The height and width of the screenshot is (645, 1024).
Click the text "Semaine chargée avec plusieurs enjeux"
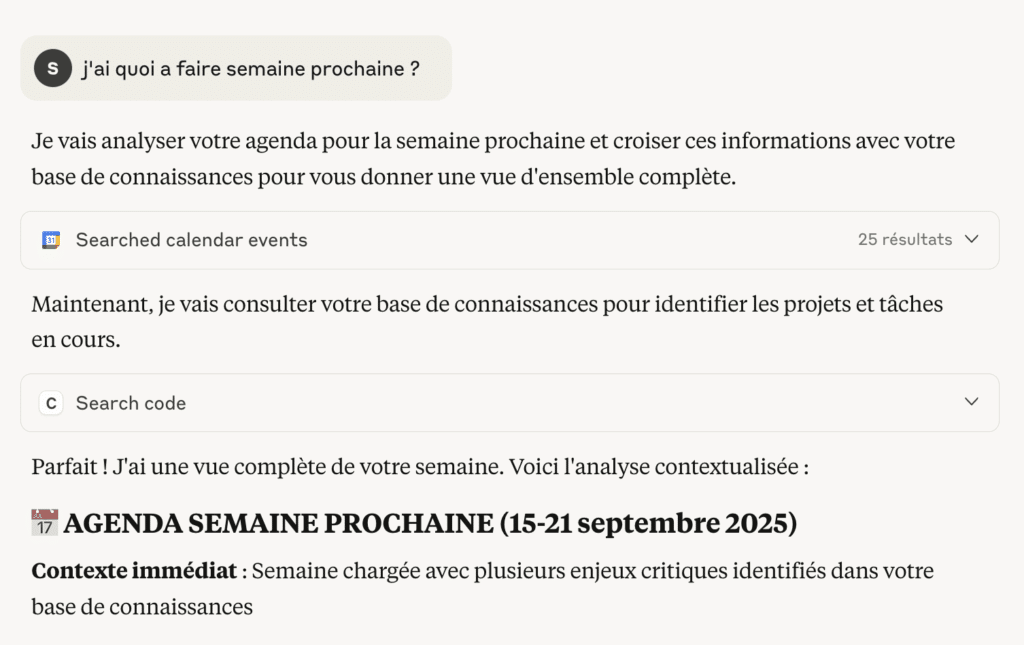tap(440, 571)
